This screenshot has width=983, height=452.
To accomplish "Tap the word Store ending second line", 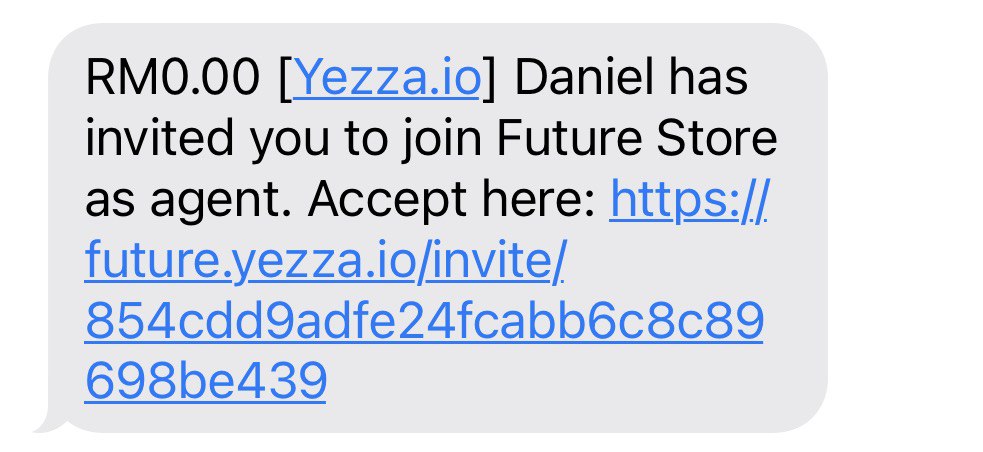I will pos(716,138).
